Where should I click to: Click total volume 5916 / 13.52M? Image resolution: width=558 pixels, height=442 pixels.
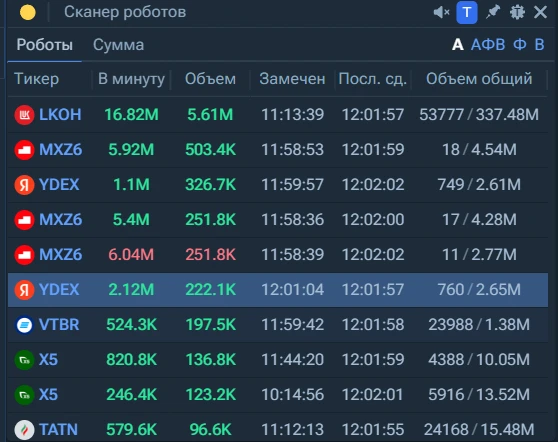pos(479,394)
